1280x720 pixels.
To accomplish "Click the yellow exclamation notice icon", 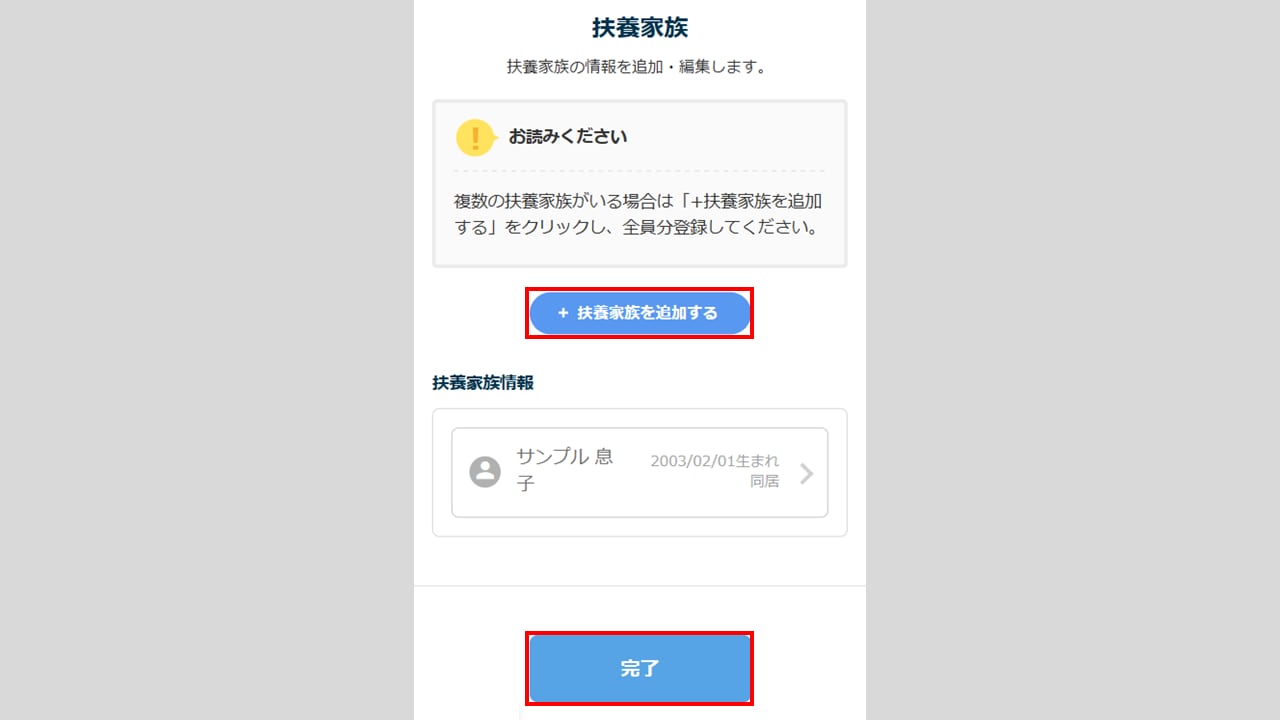I will (476, 137).
